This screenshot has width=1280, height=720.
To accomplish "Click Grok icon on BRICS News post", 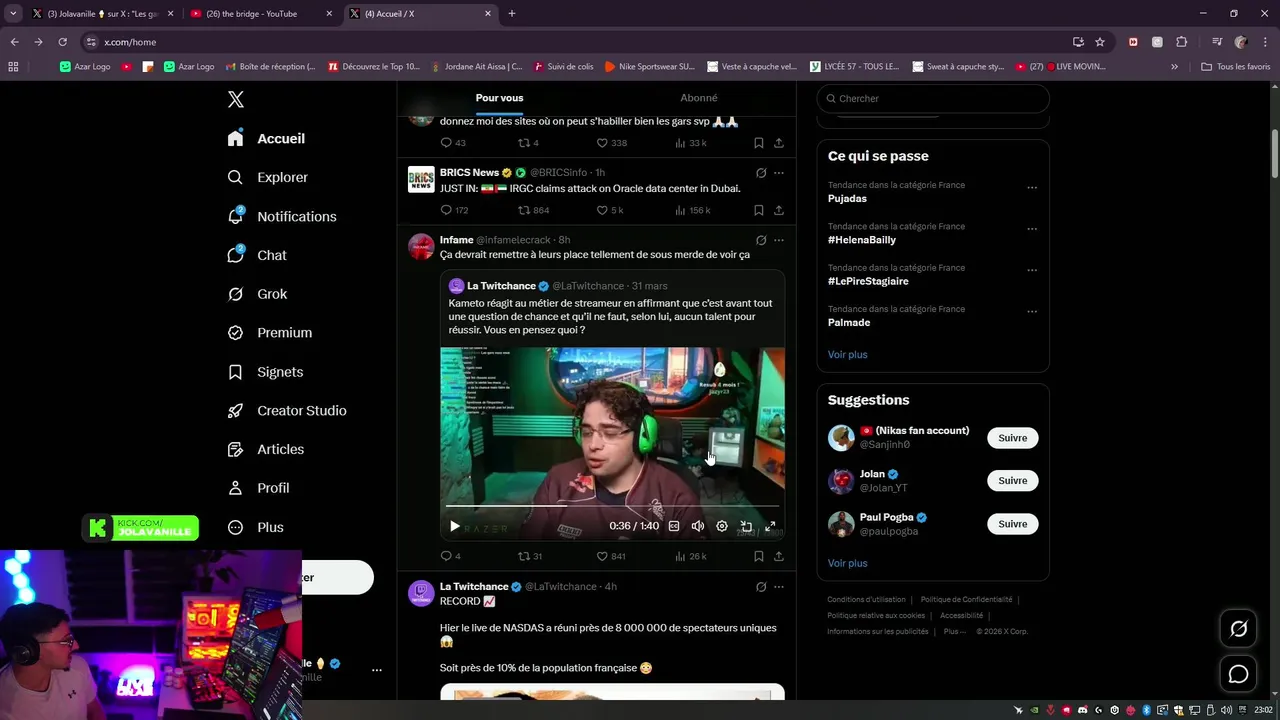I will click(761, 173).
